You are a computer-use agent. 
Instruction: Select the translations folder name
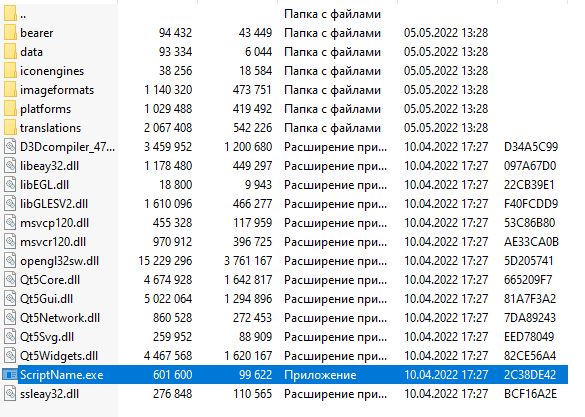50,128
